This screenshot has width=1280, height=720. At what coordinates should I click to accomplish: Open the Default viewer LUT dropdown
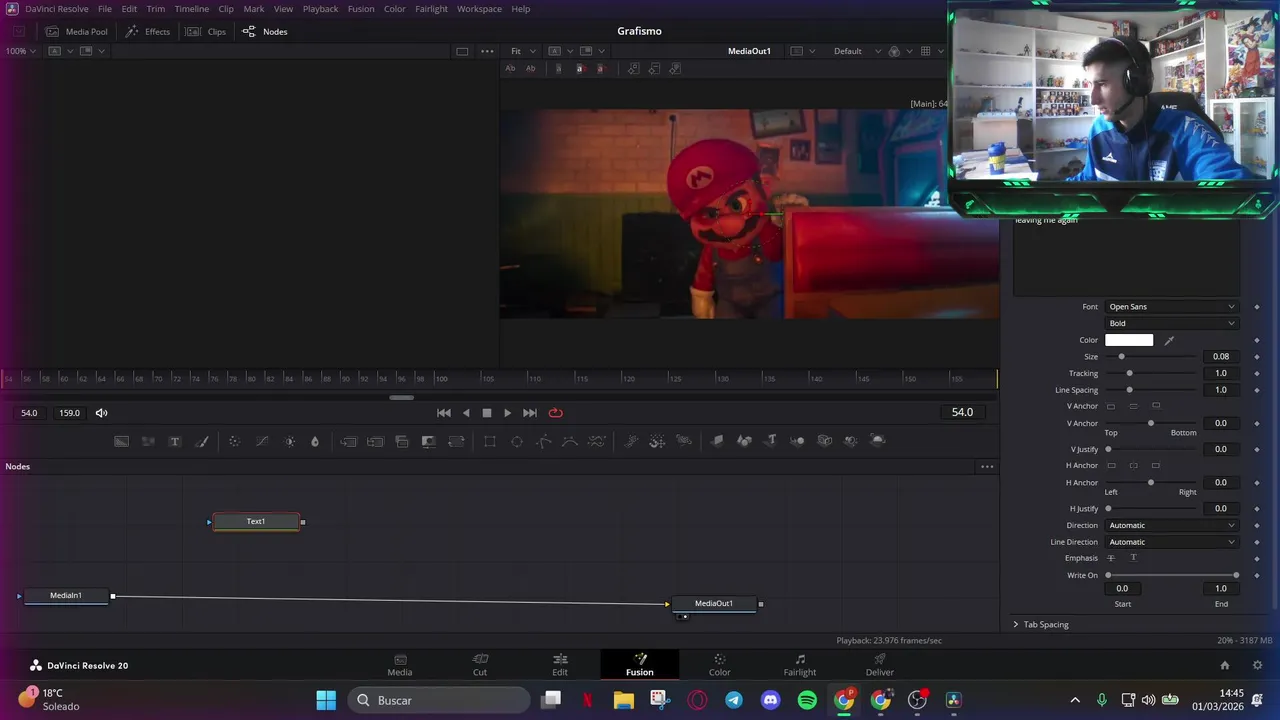point(857,51)
